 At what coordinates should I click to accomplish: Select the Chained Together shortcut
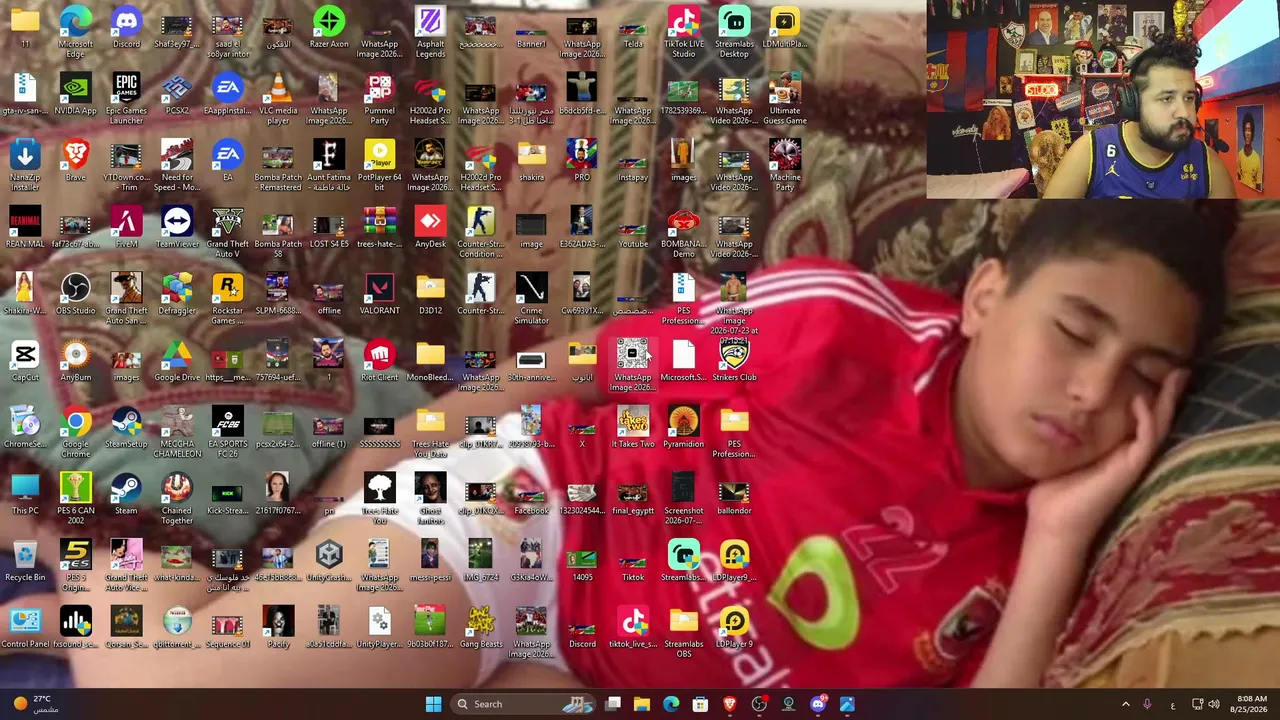[x=177, y=499]
